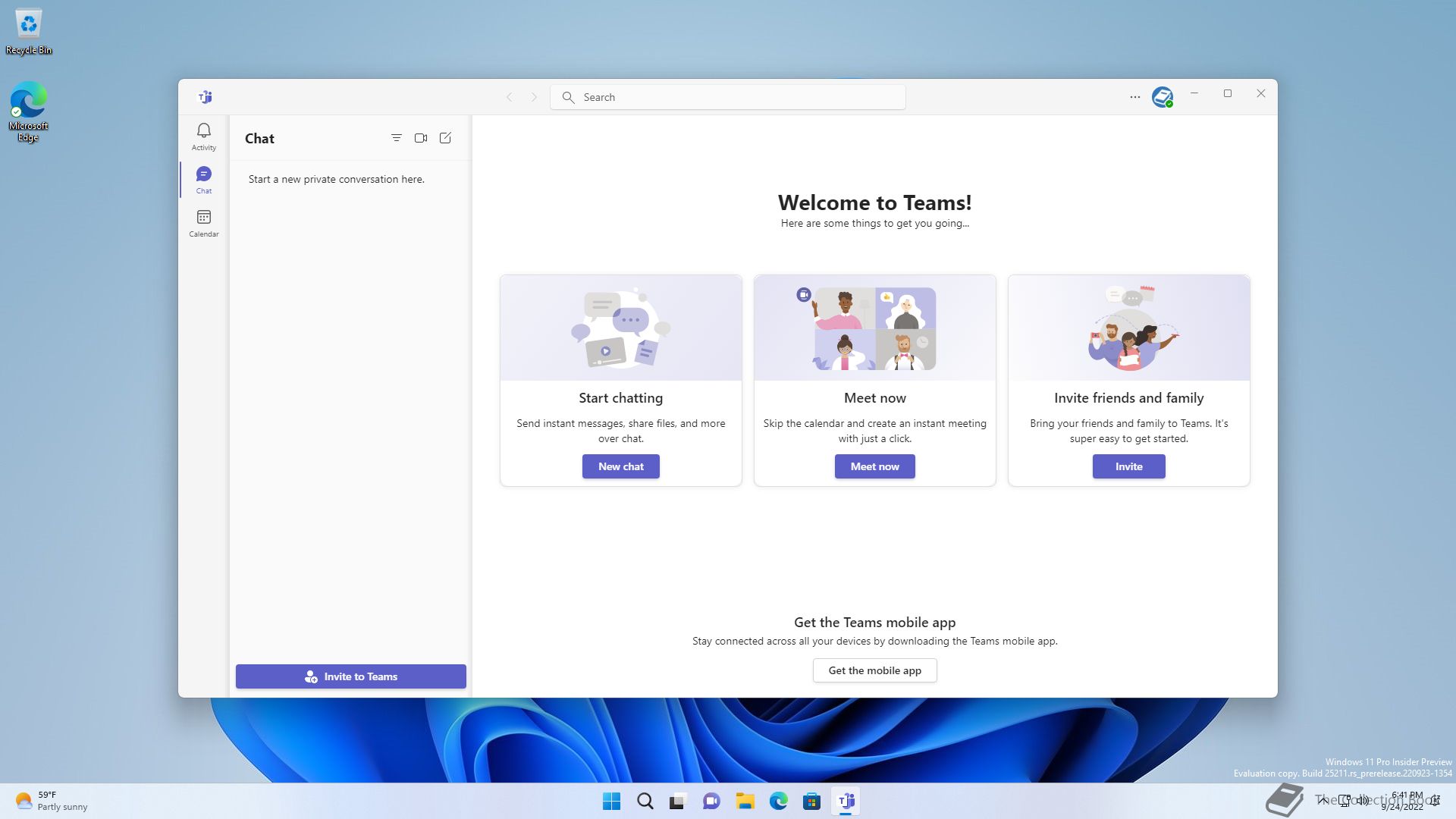The width and height of the screenshot is (1456, 819).
Task: Click the Search input field
Action: [x=728, y=97]
